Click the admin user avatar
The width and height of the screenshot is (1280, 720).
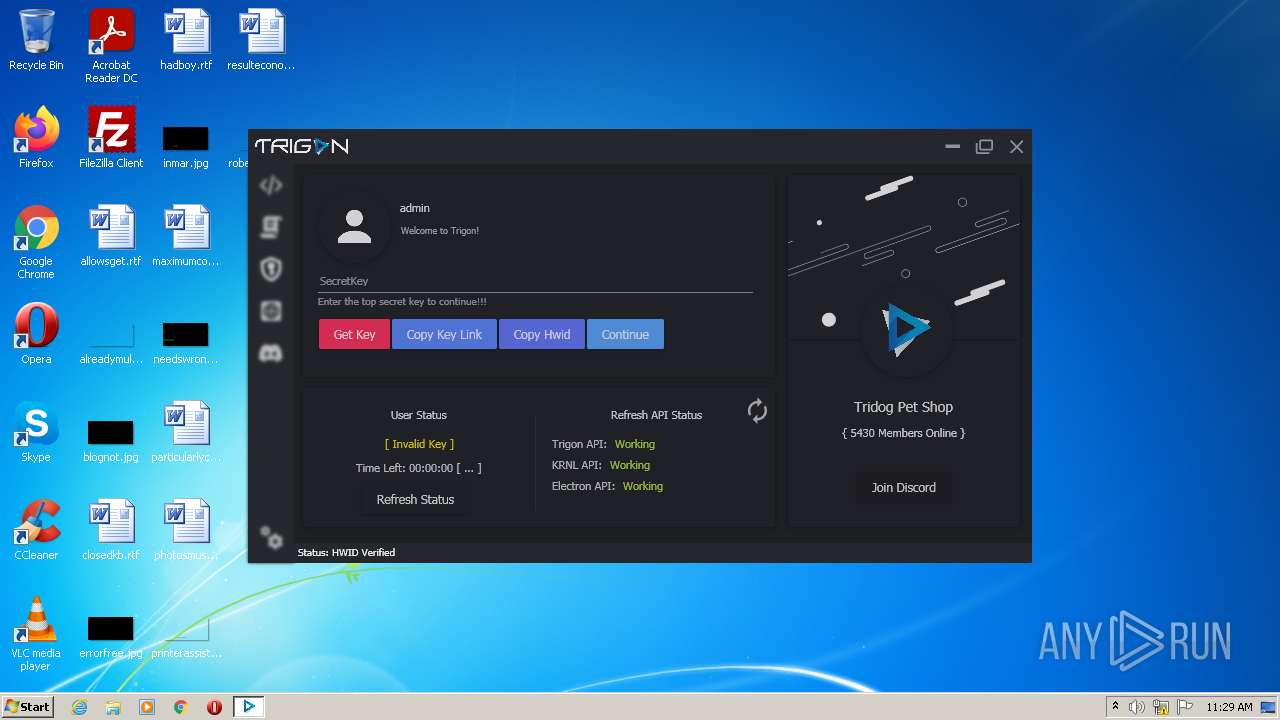[354, 227]
